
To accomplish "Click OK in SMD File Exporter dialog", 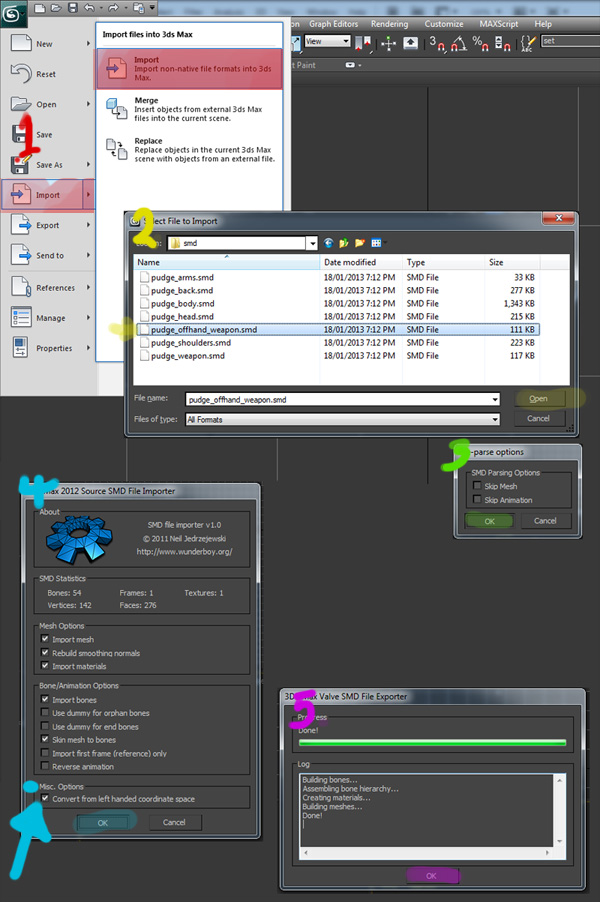I will tap(431, 876).
